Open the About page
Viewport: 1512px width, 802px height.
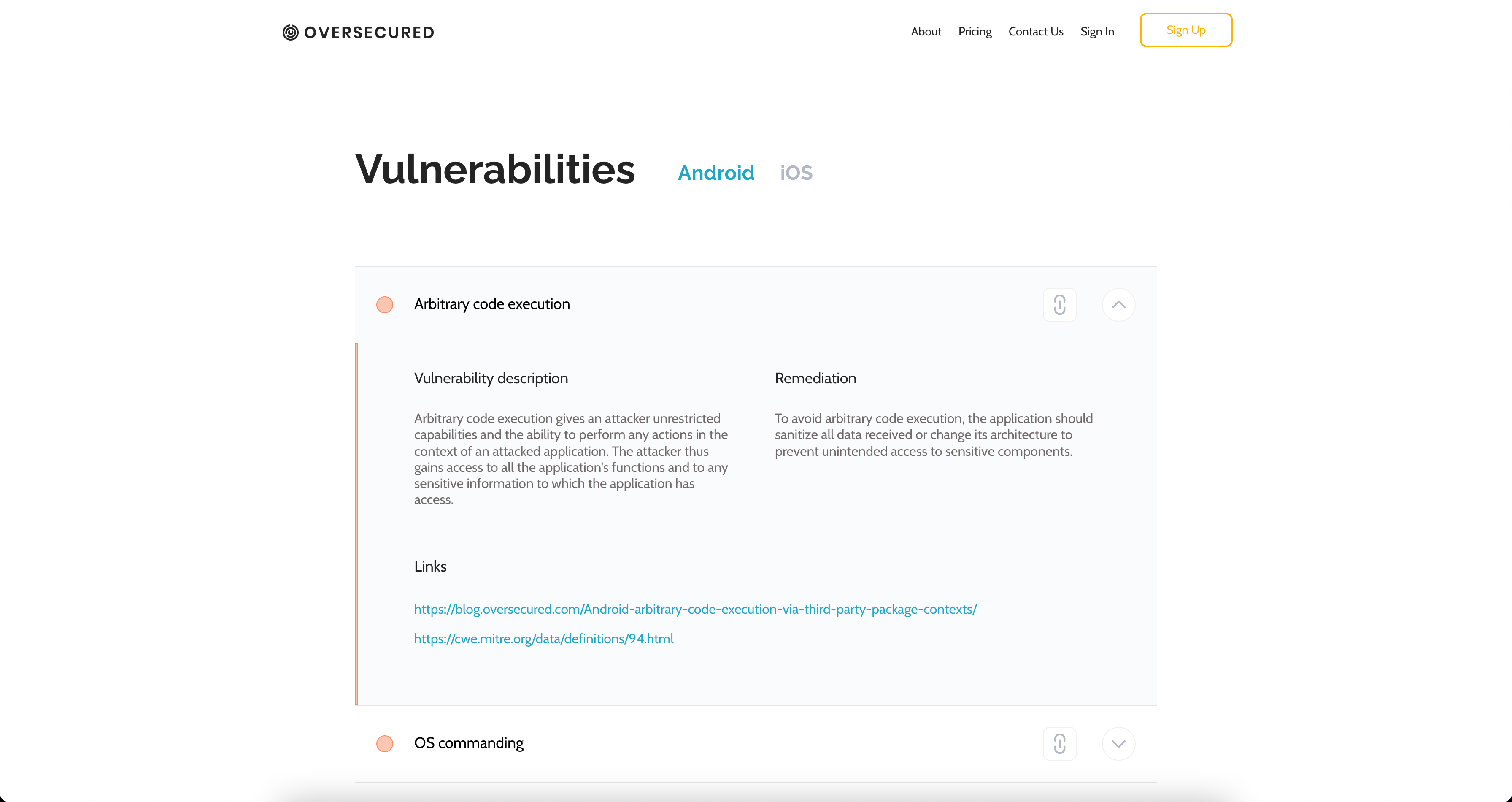(926, 32)
